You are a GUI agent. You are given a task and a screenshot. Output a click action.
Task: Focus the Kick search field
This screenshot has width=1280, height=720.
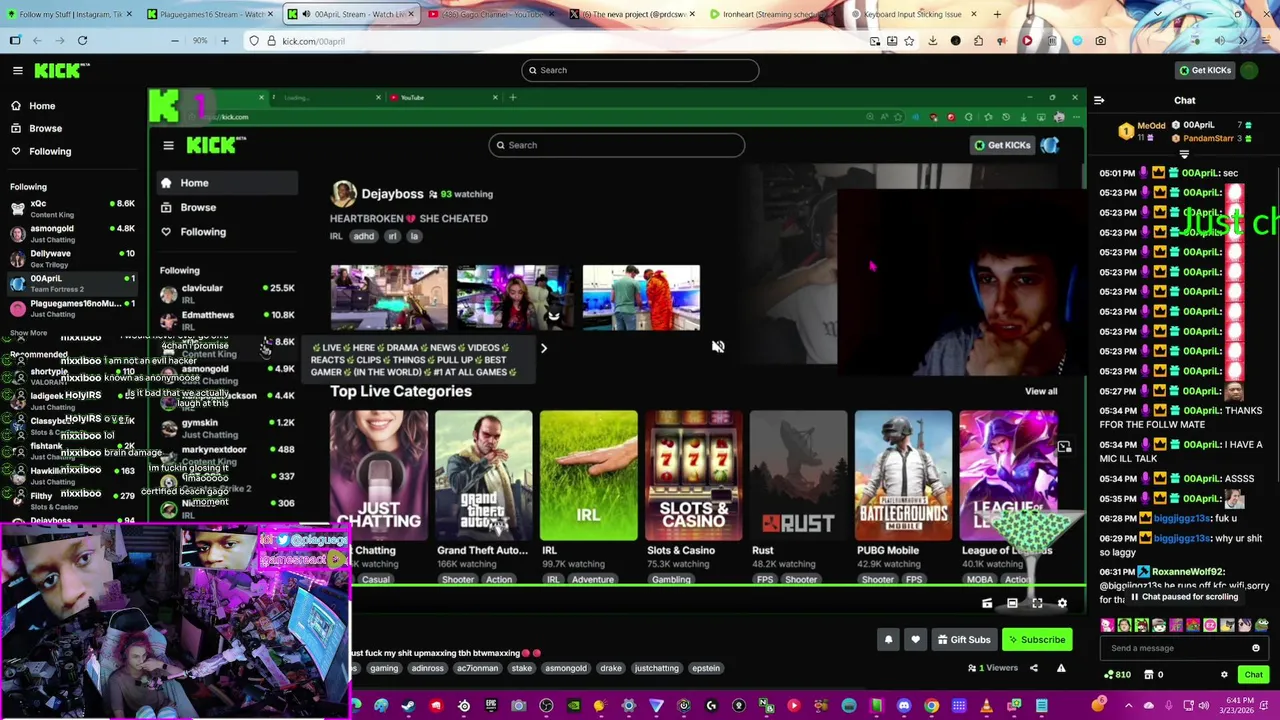640,70
